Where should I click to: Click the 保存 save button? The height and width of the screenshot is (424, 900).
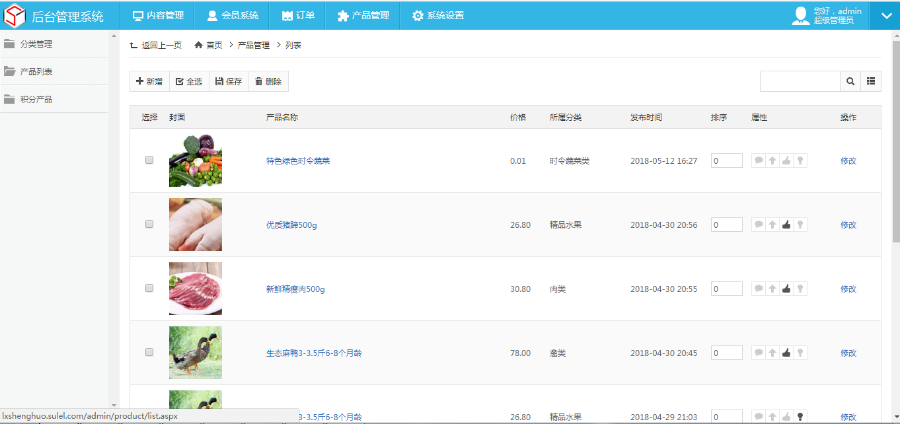point(228,81)
